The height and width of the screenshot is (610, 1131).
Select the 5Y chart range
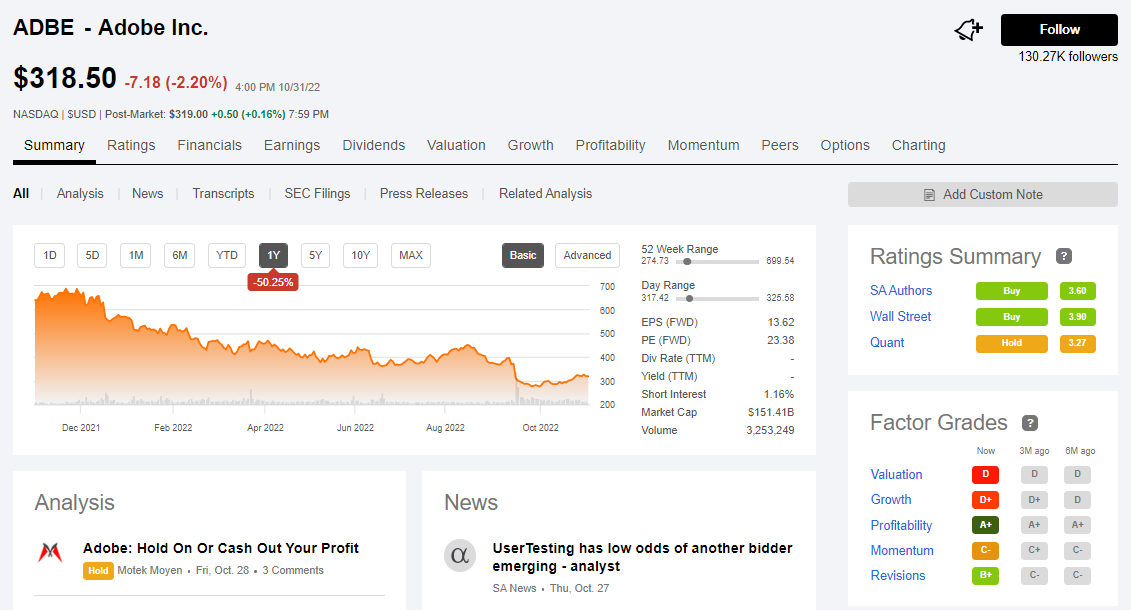click(x=315, y=255)
